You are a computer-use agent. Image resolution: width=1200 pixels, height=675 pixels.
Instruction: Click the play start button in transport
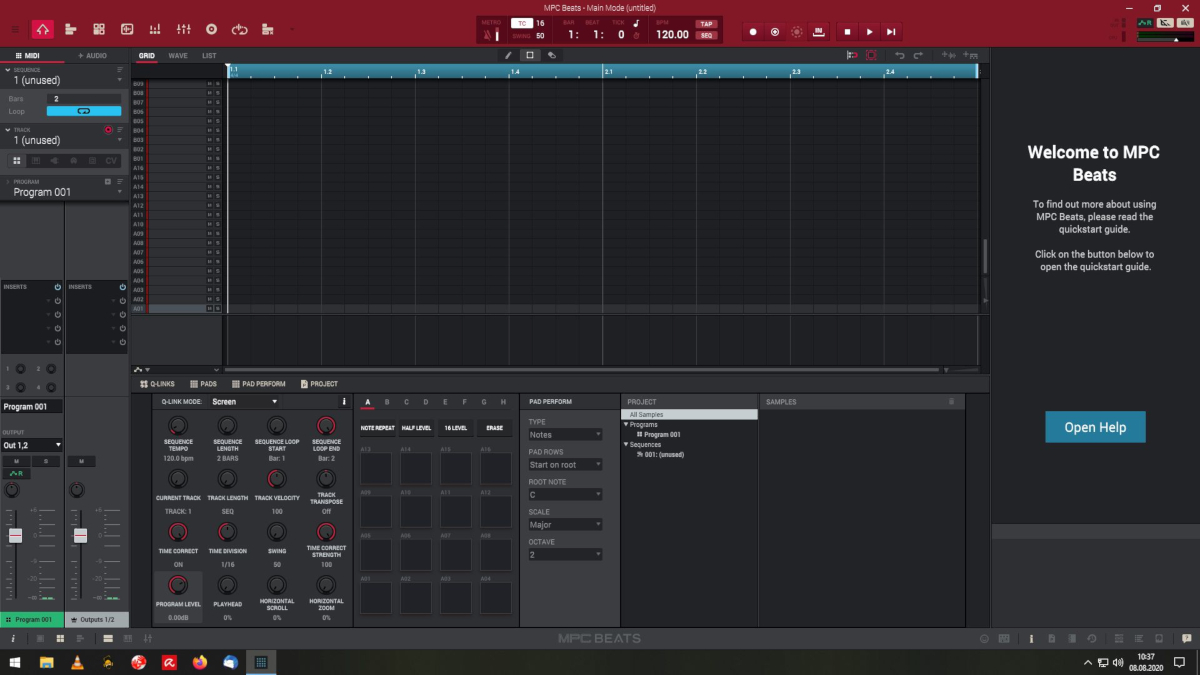pyautogui.click(x=891, y=32)
